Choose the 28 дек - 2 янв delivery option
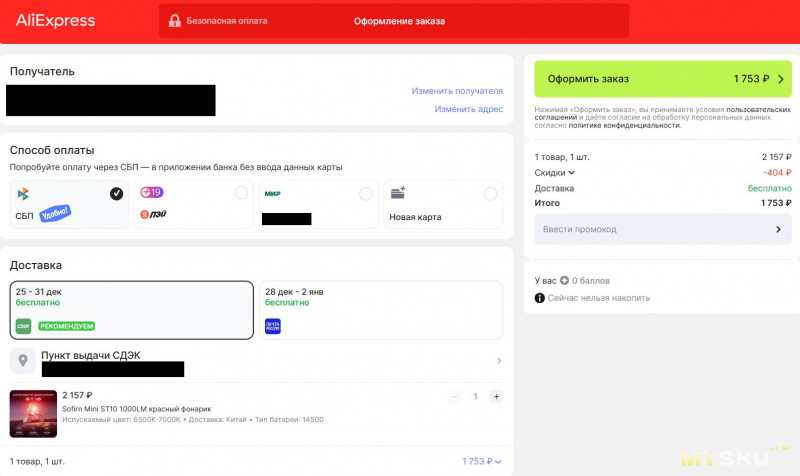800x476 pixels. 381,310
